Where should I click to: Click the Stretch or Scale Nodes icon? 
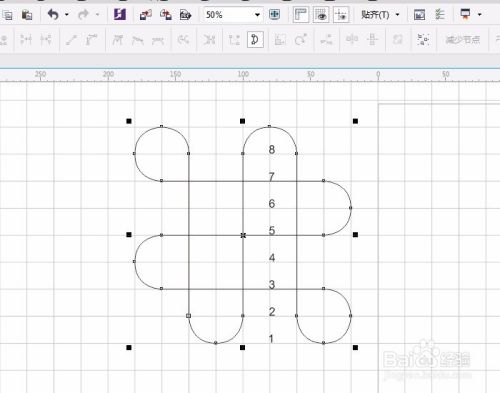point(280,40)
